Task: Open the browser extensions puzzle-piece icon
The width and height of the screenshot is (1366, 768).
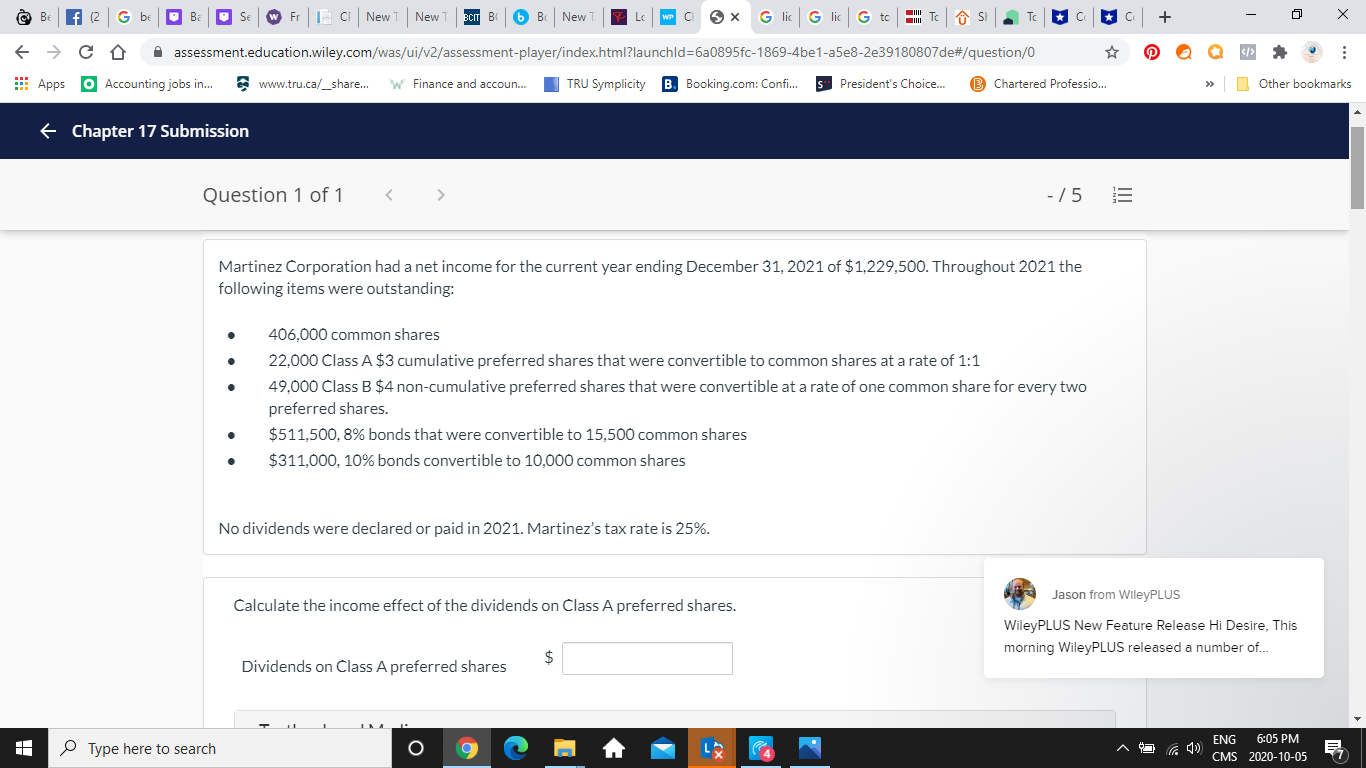Action: click(1279, 51)
